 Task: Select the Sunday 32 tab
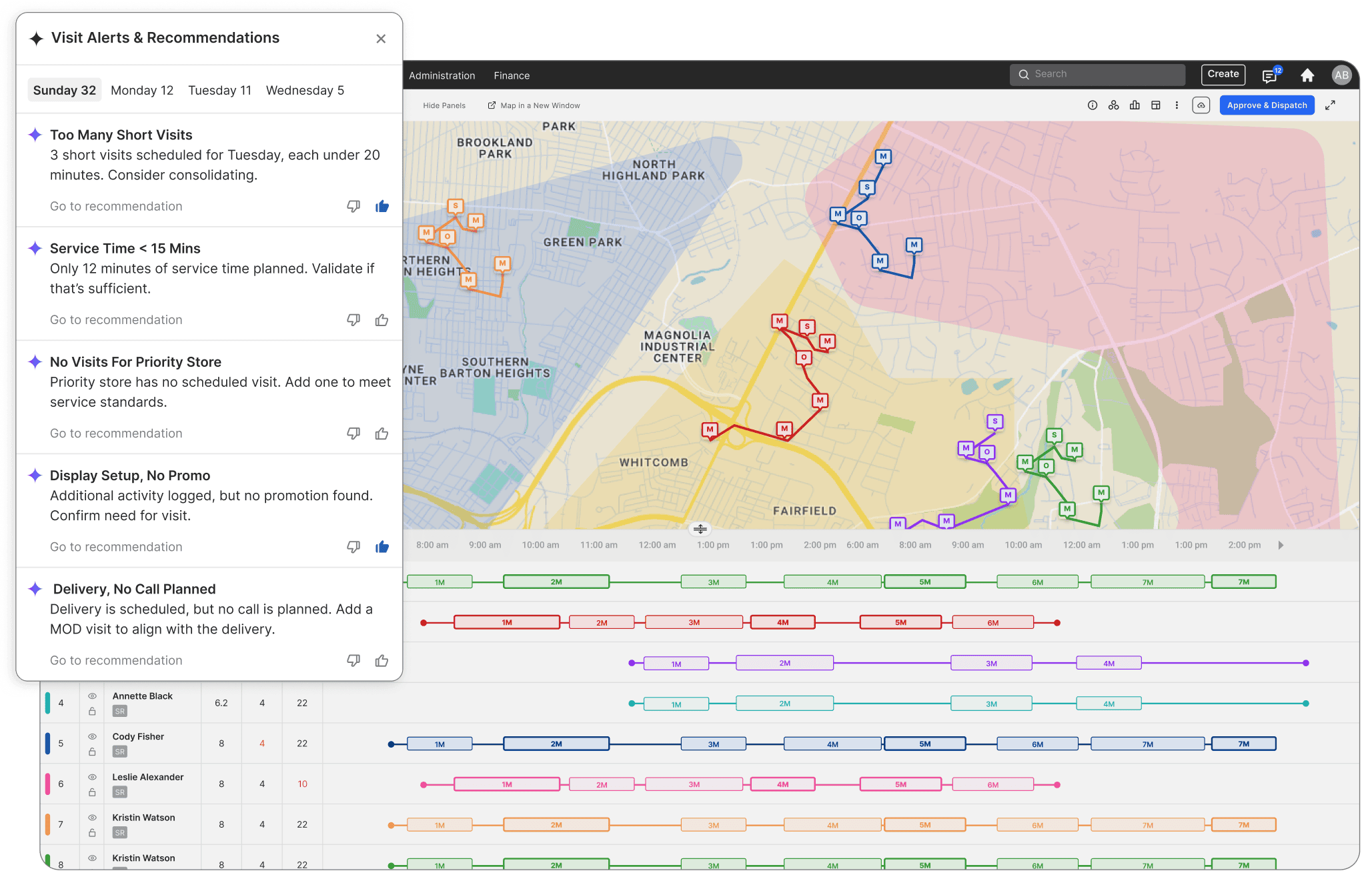65,90
